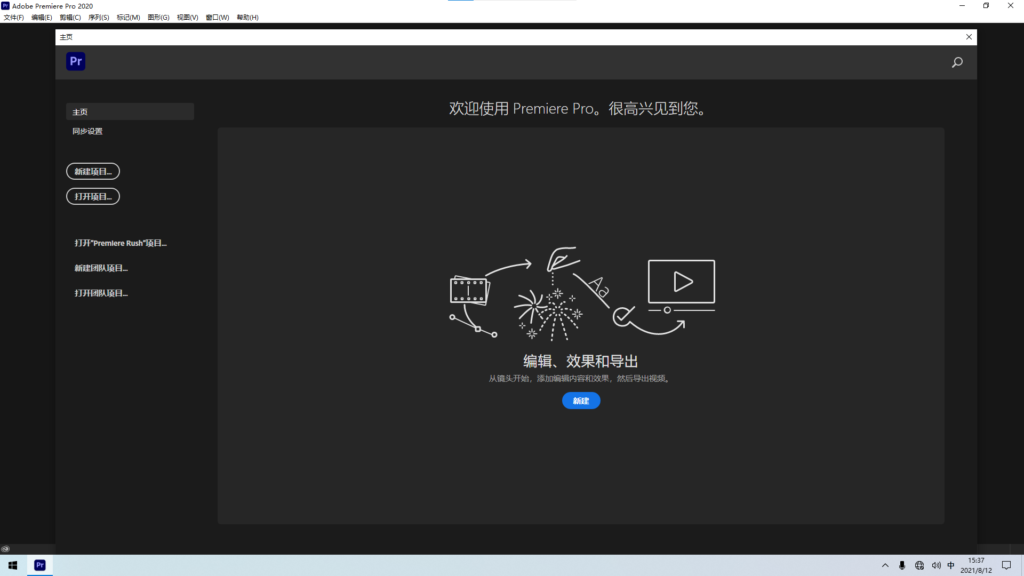Open the 图形(G) menu

[x=158, y=18]
